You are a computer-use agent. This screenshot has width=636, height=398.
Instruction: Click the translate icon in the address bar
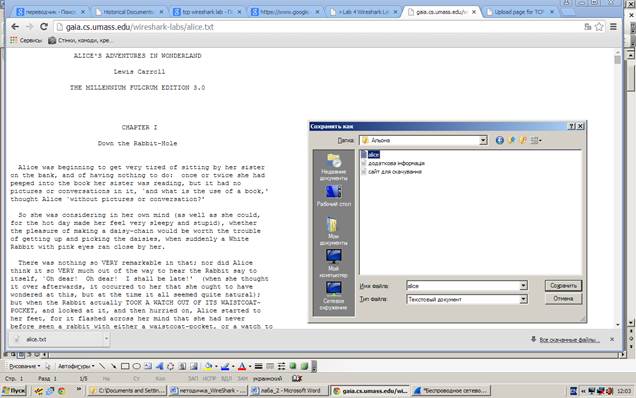click(587, 27)
